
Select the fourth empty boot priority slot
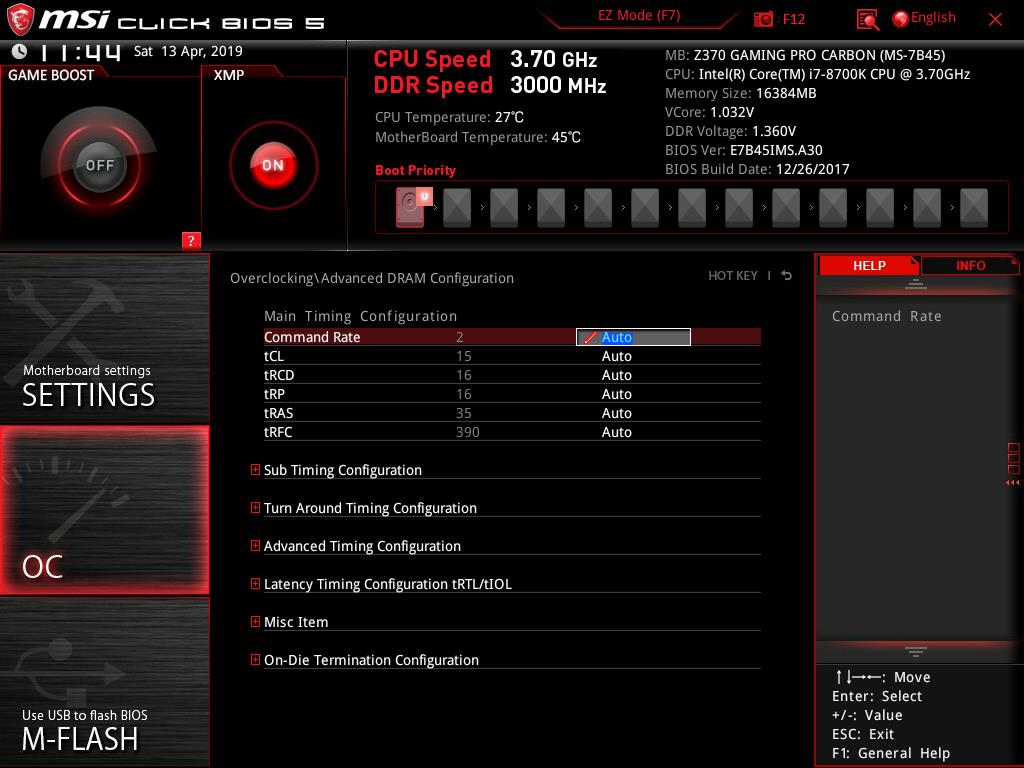[x=598, y=208]
